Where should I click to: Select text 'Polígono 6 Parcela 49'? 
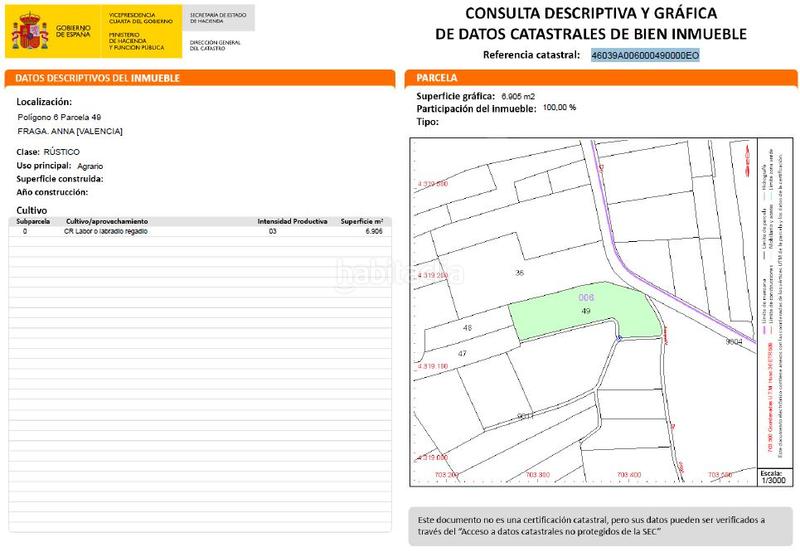click(x=59, y=117)
